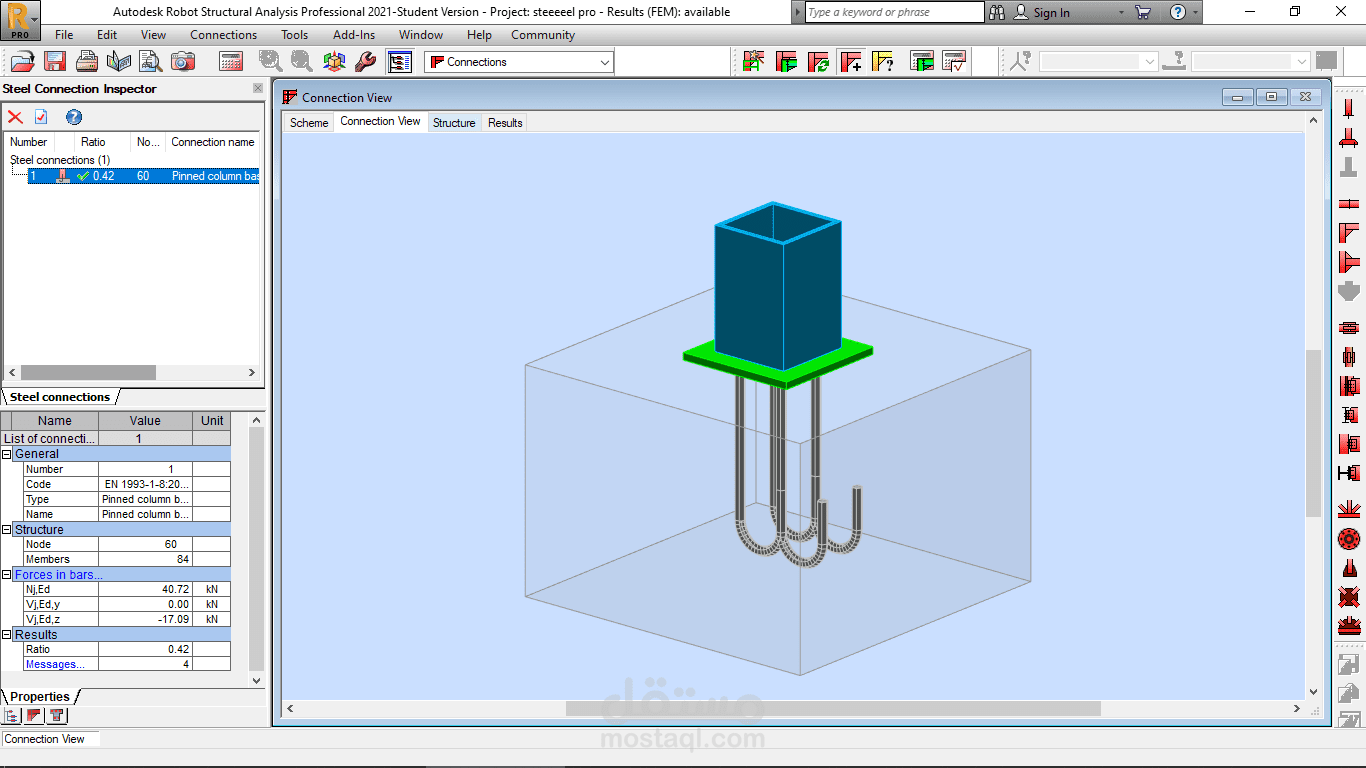Capture the view with the camera icon
This screenshot has height=768, width=1366.
coord(183,61)
